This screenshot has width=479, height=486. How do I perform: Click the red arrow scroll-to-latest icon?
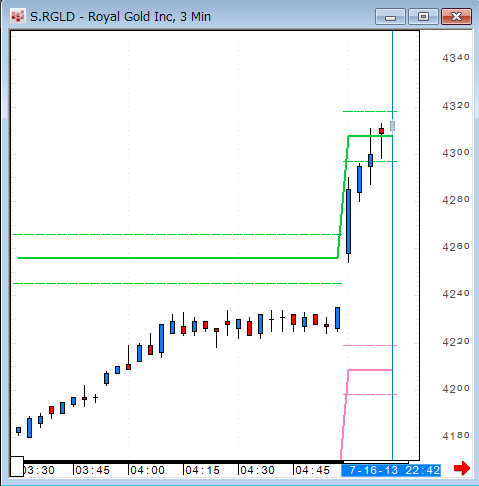pos(462,468)
